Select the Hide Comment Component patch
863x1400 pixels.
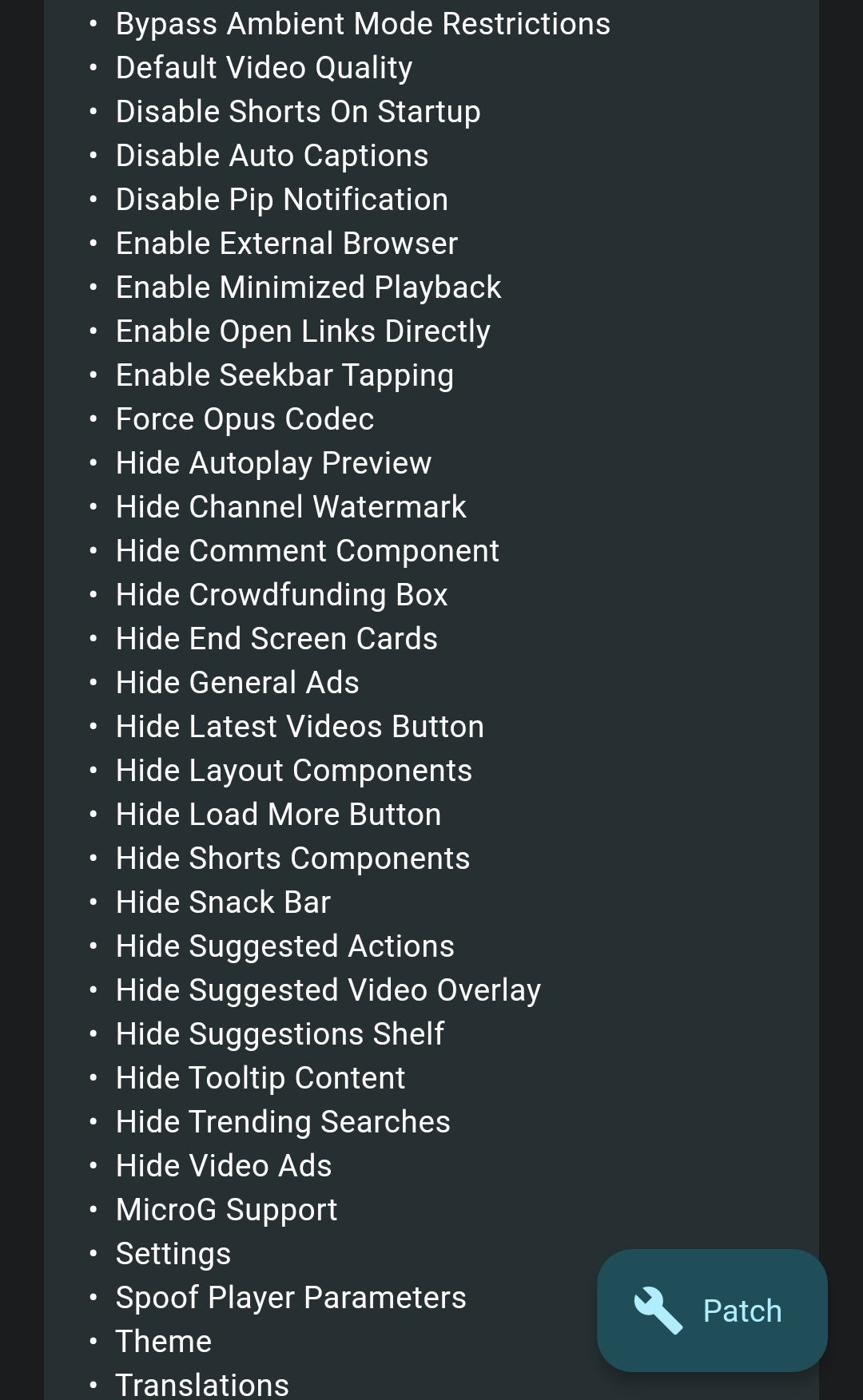[x=307, y=550]
